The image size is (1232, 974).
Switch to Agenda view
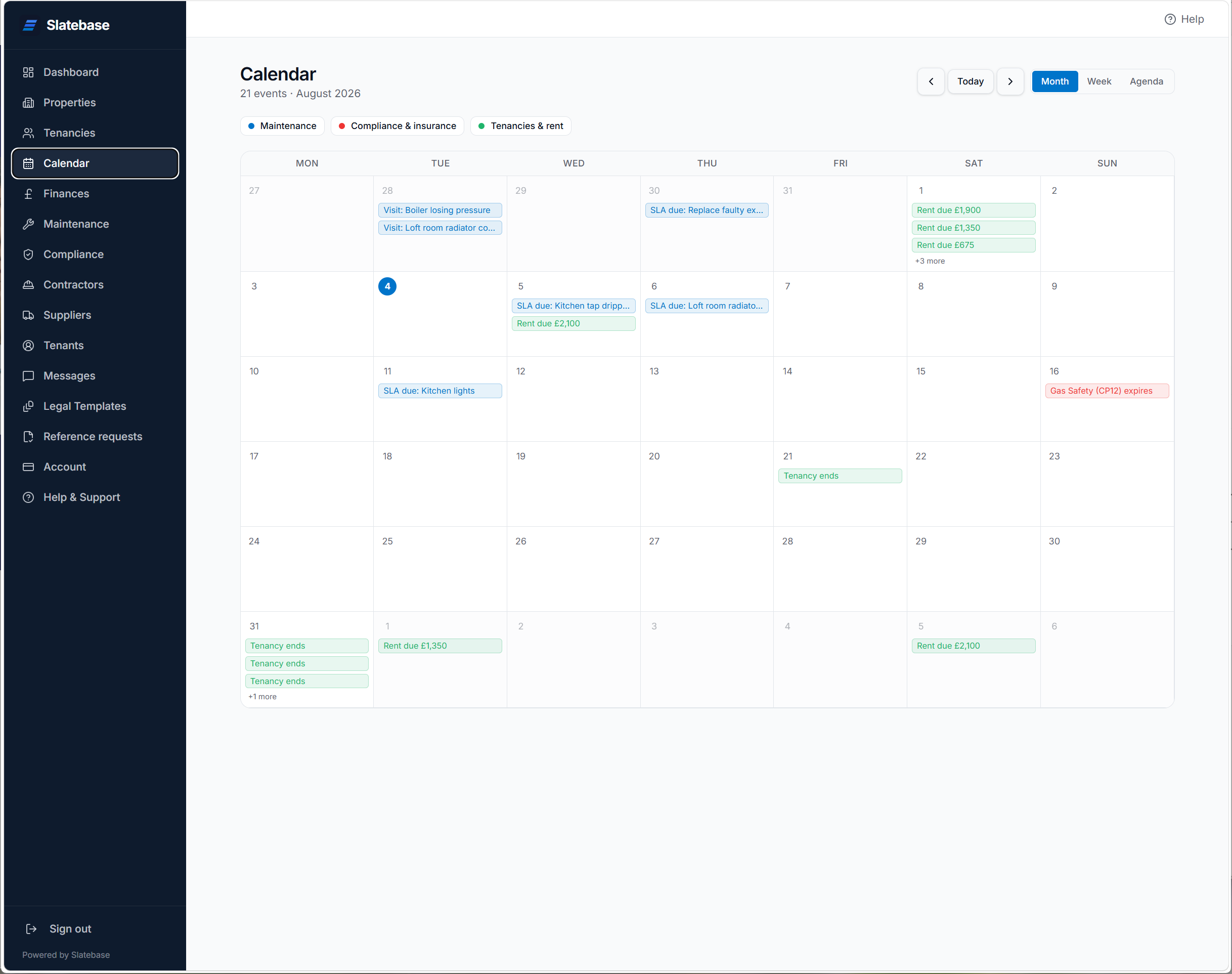[x=1147, y=81]
